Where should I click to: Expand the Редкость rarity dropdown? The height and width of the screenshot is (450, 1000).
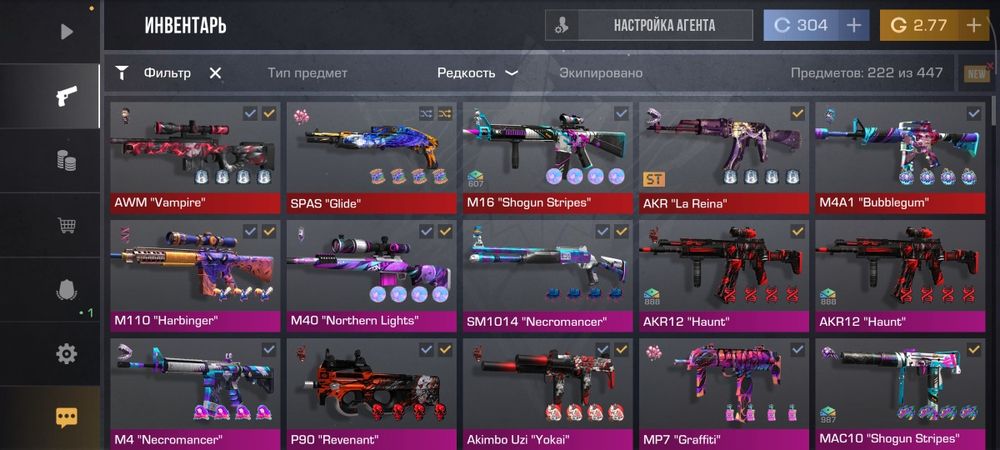(x=477, y=73)
